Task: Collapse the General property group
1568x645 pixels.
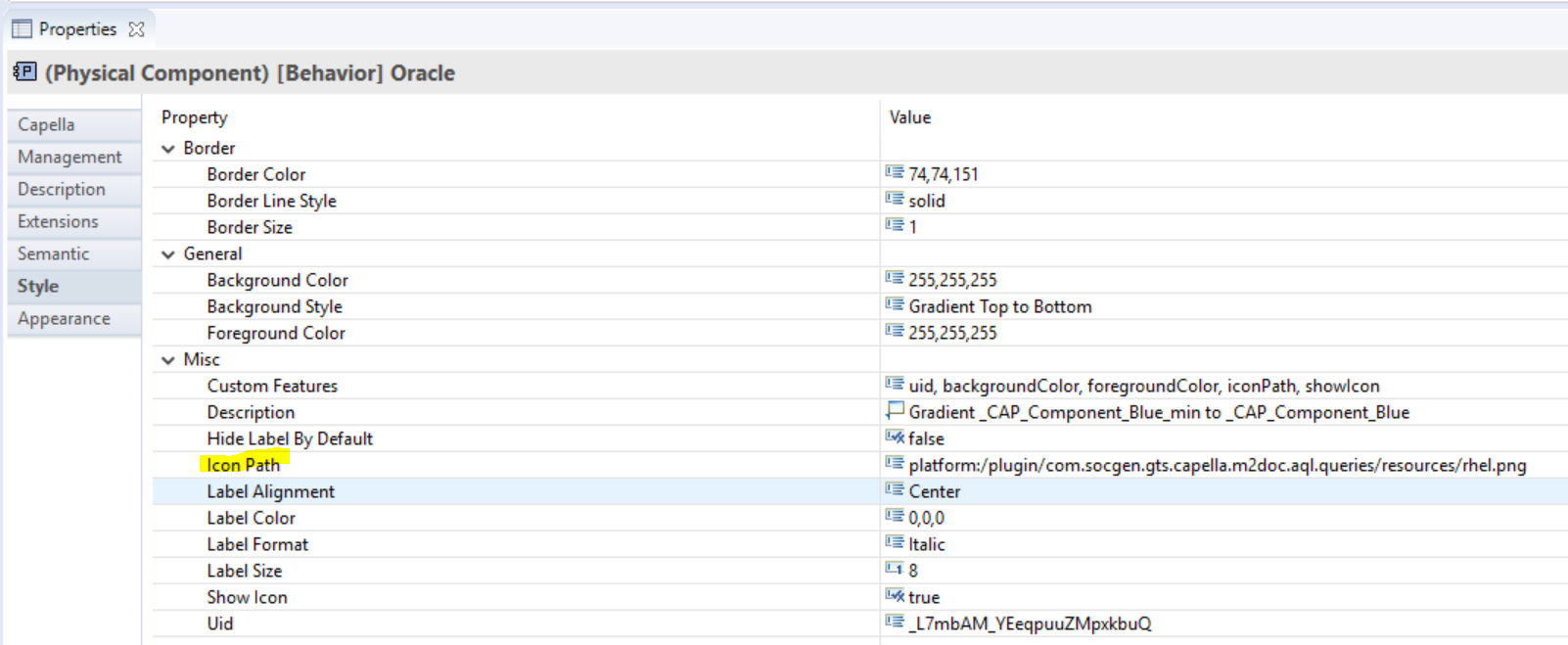Action: (x=168, y=254)
